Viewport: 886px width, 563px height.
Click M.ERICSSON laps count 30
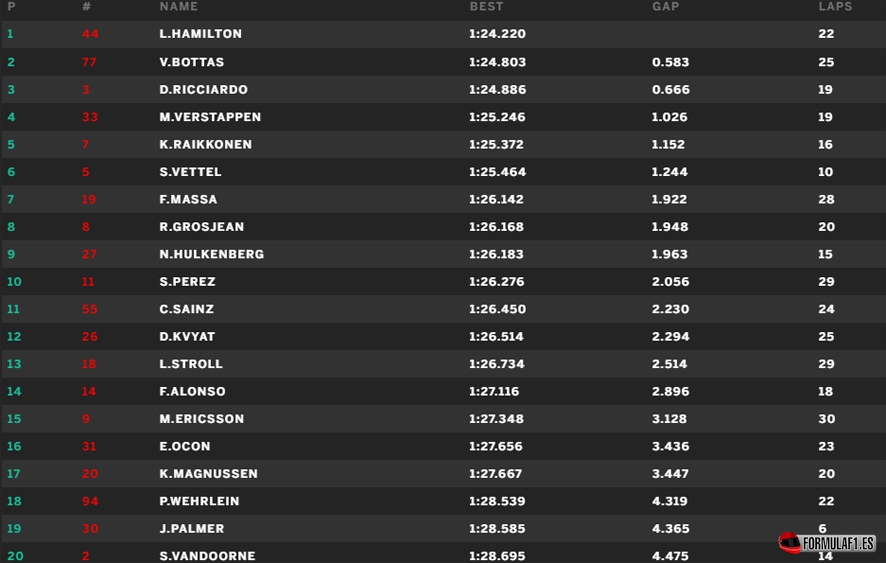827,419
